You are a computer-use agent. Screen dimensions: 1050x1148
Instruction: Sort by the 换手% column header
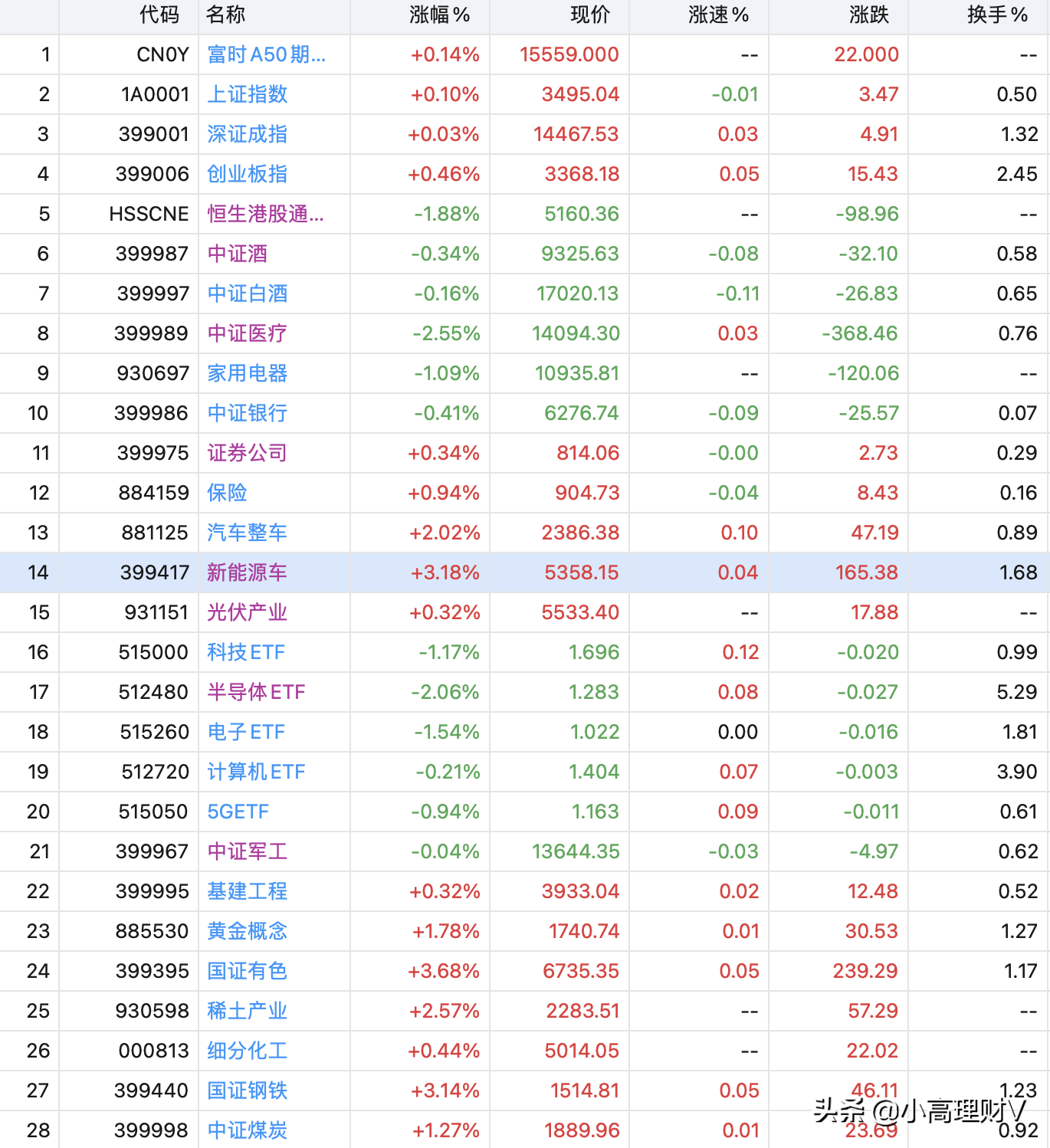(x=997, y=15)
